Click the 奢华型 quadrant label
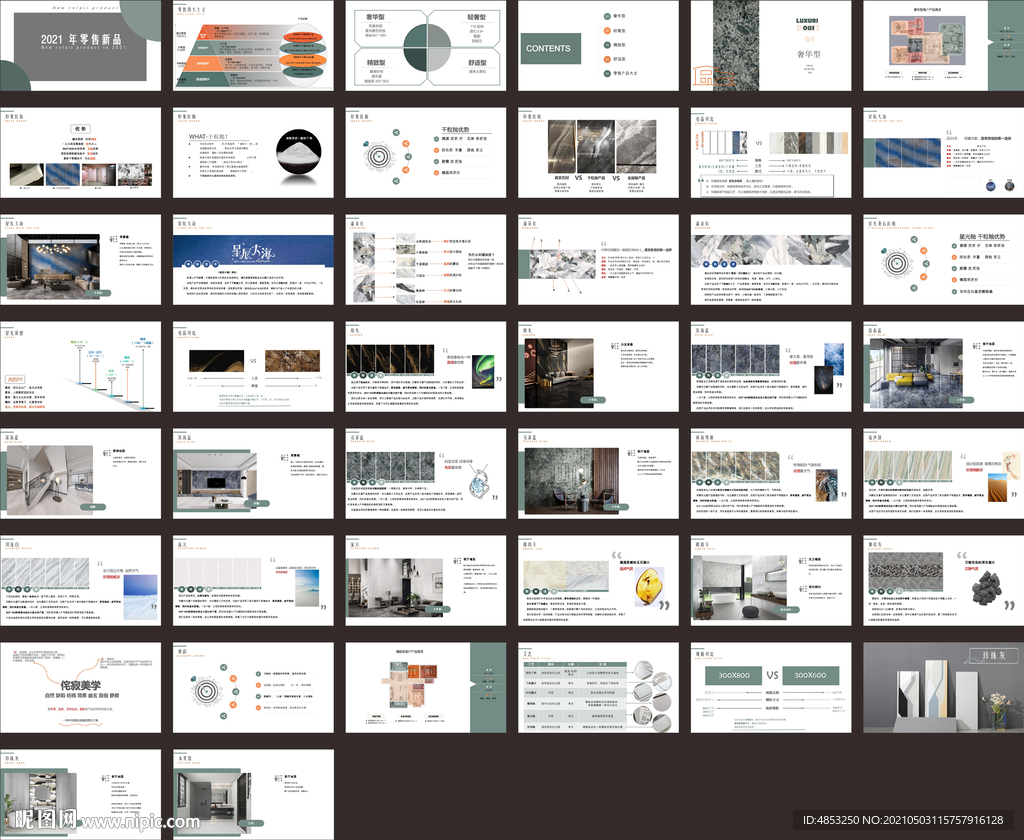 click(x=377, y=18)
